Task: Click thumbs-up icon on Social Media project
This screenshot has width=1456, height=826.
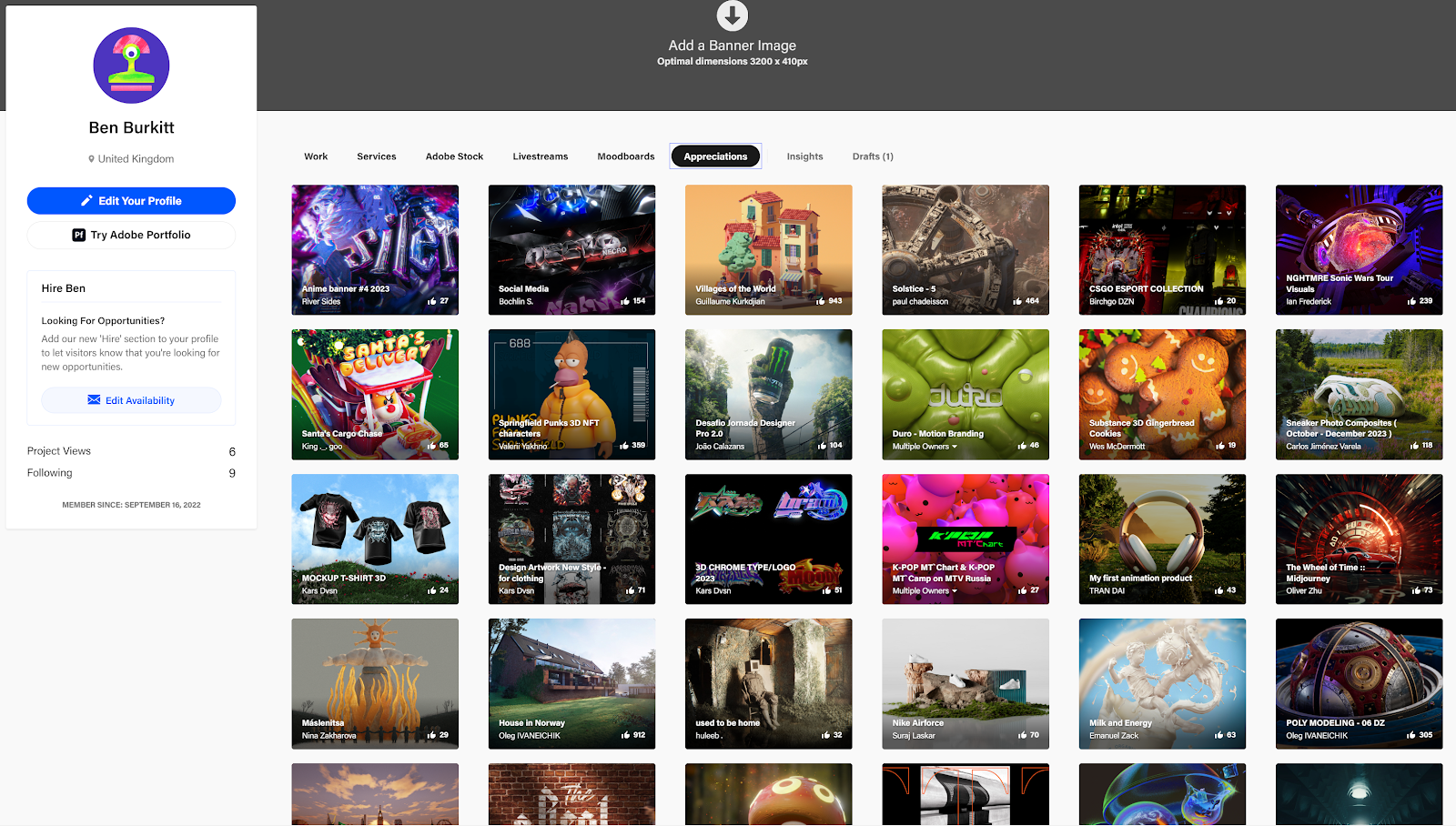Action: tap(625, 301)
